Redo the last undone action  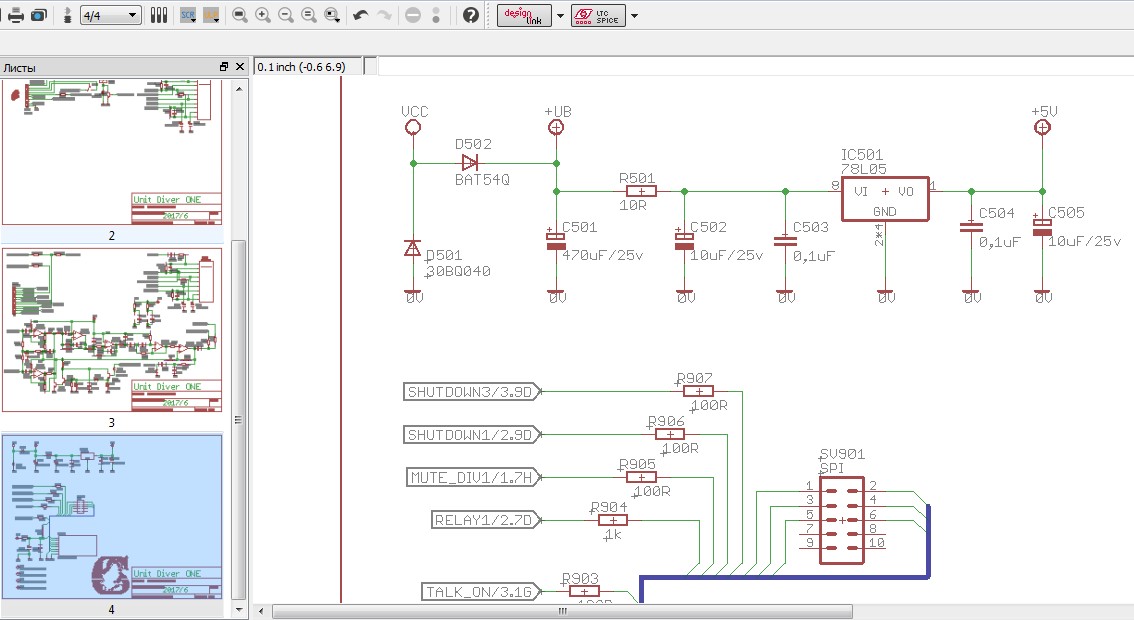point(384,15)
